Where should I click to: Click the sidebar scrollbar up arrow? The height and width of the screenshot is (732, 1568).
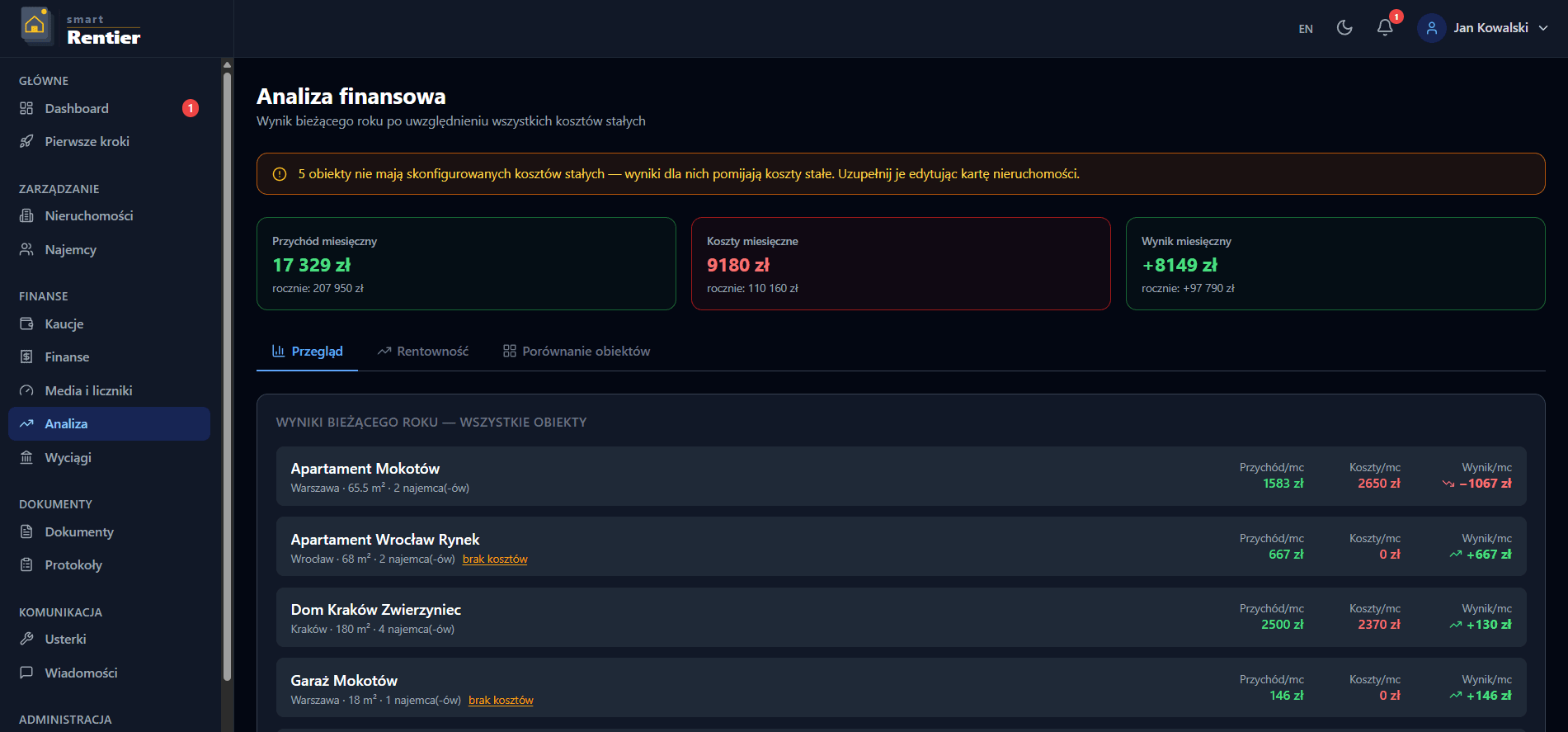click(x=227, y=64)
